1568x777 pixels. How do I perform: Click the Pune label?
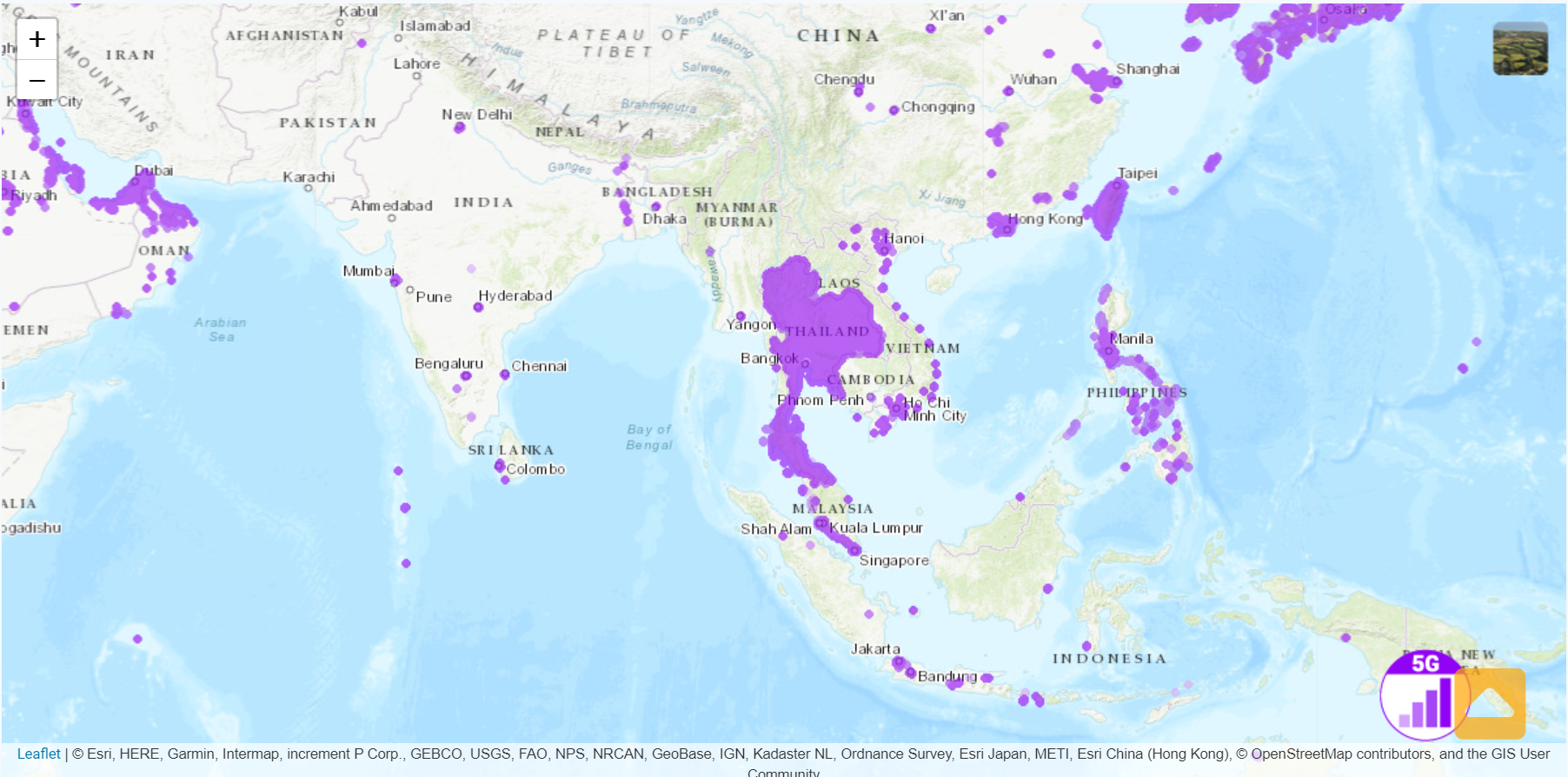click(434, 297)
